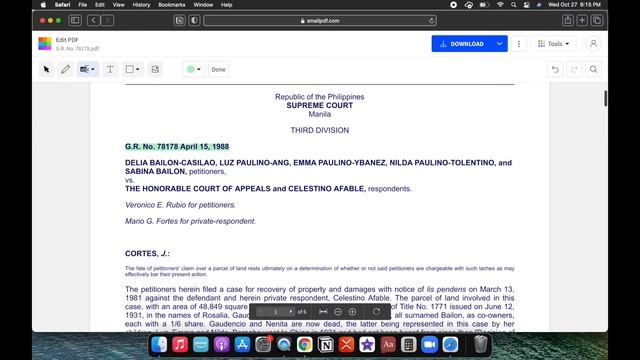Open Trash from the dock
640x360 pixels.
click(x=480, y=344)
